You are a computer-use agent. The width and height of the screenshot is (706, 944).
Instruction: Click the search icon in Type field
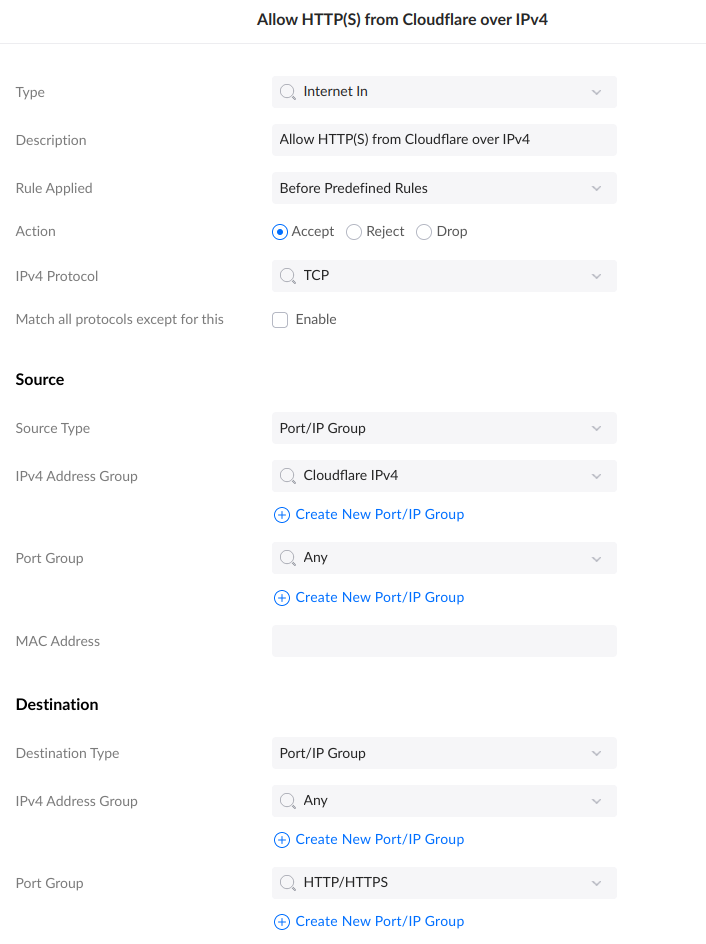287,92
